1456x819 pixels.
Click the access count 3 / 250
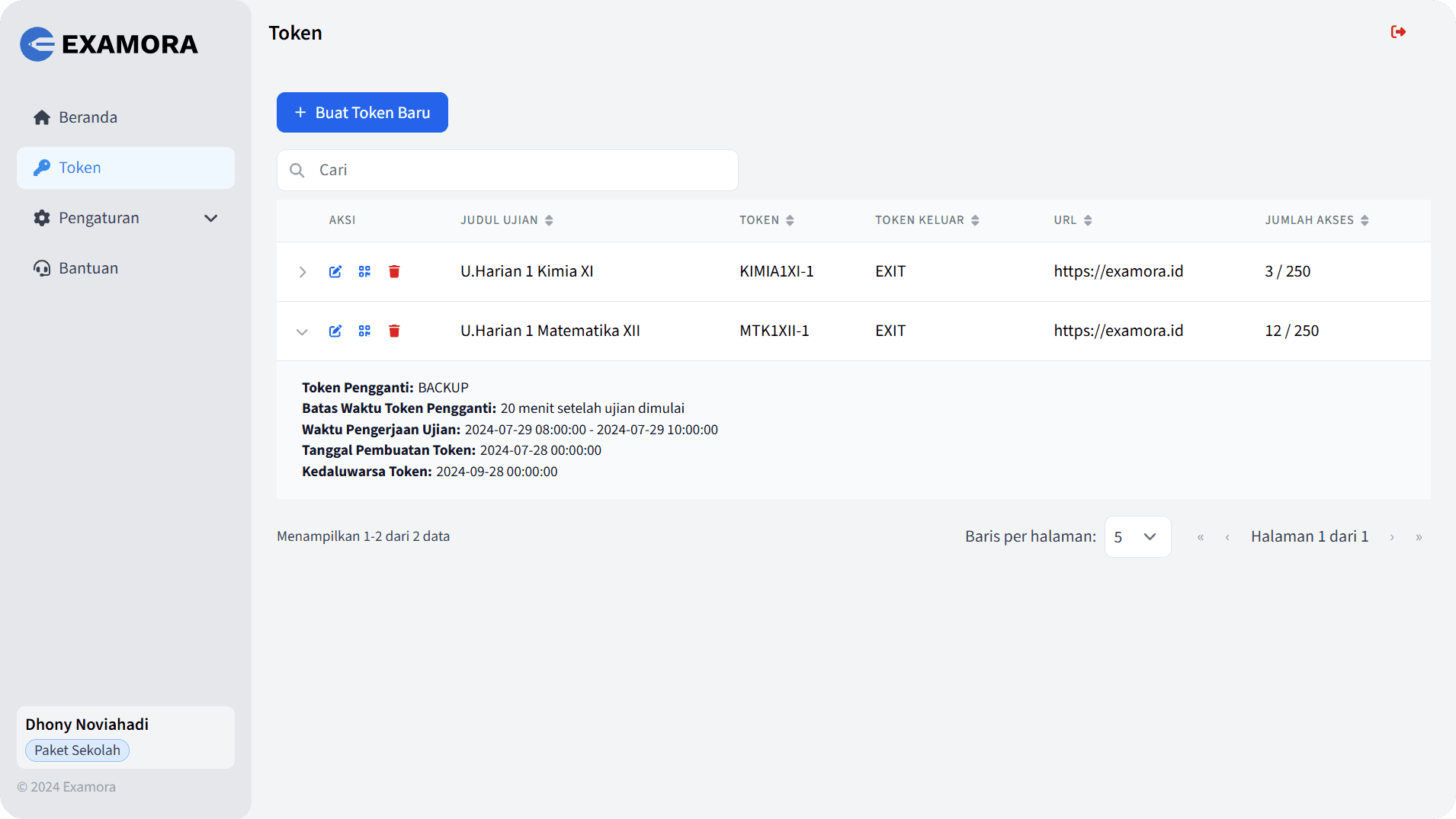(x=1288, y=271)
